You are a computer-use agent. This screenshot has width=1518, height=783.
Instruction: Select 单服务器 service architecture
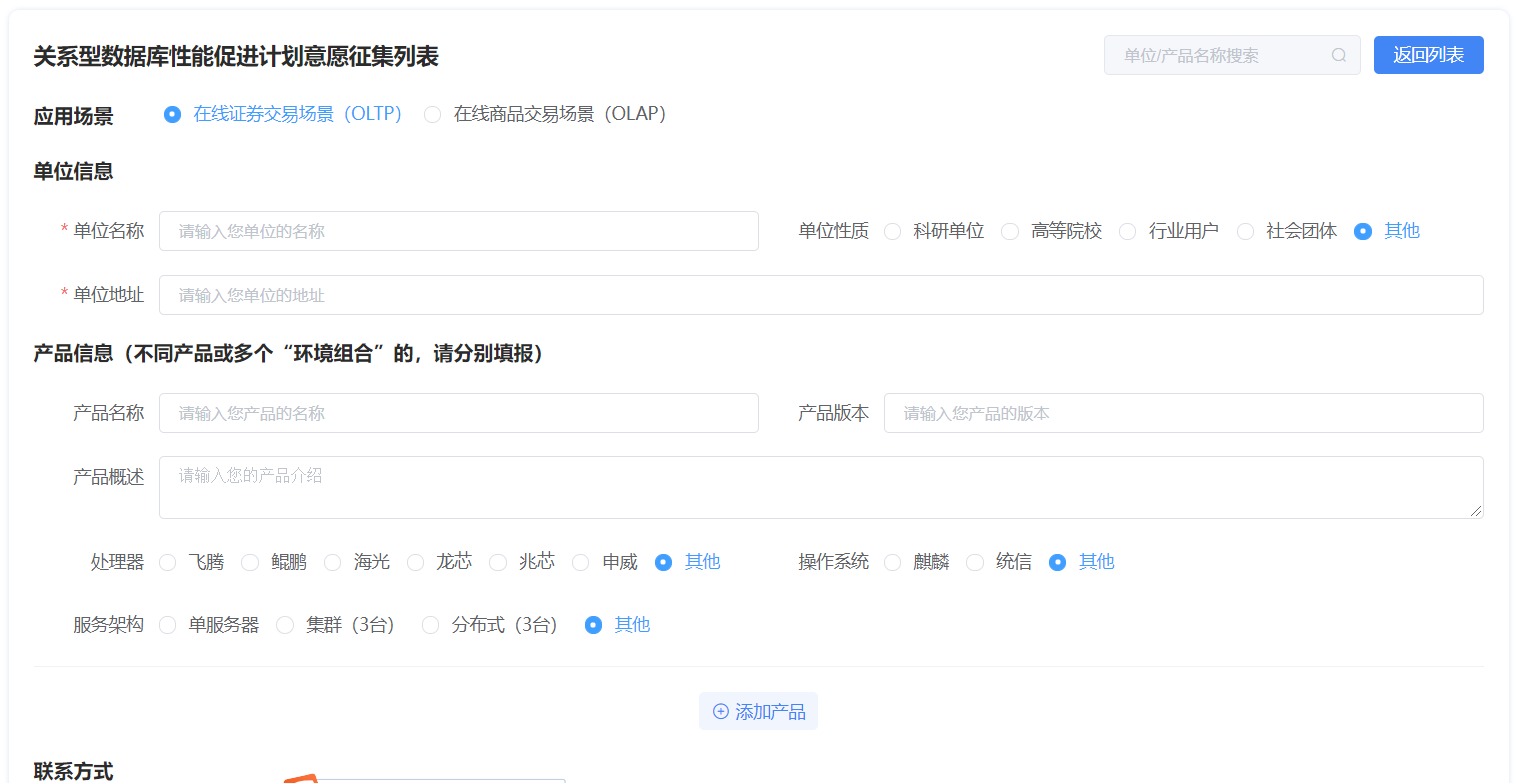[167, 624]
